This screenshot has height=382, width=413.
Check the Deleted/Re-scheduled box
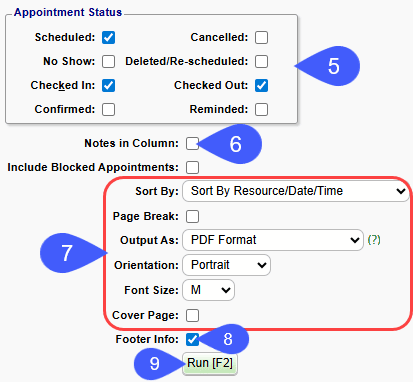pyautogui.click(x=261, y=61)
